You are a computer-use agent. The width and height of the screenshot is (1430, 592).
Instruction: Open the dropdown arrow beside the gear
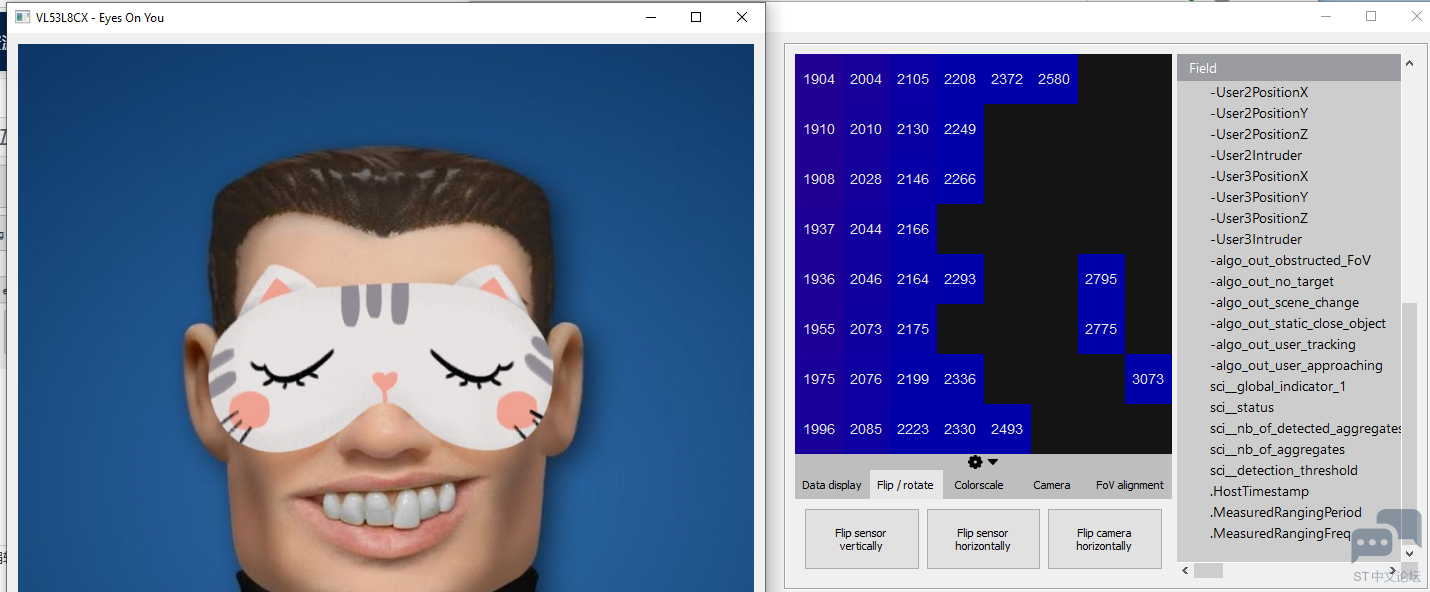(x=993, y=462)
